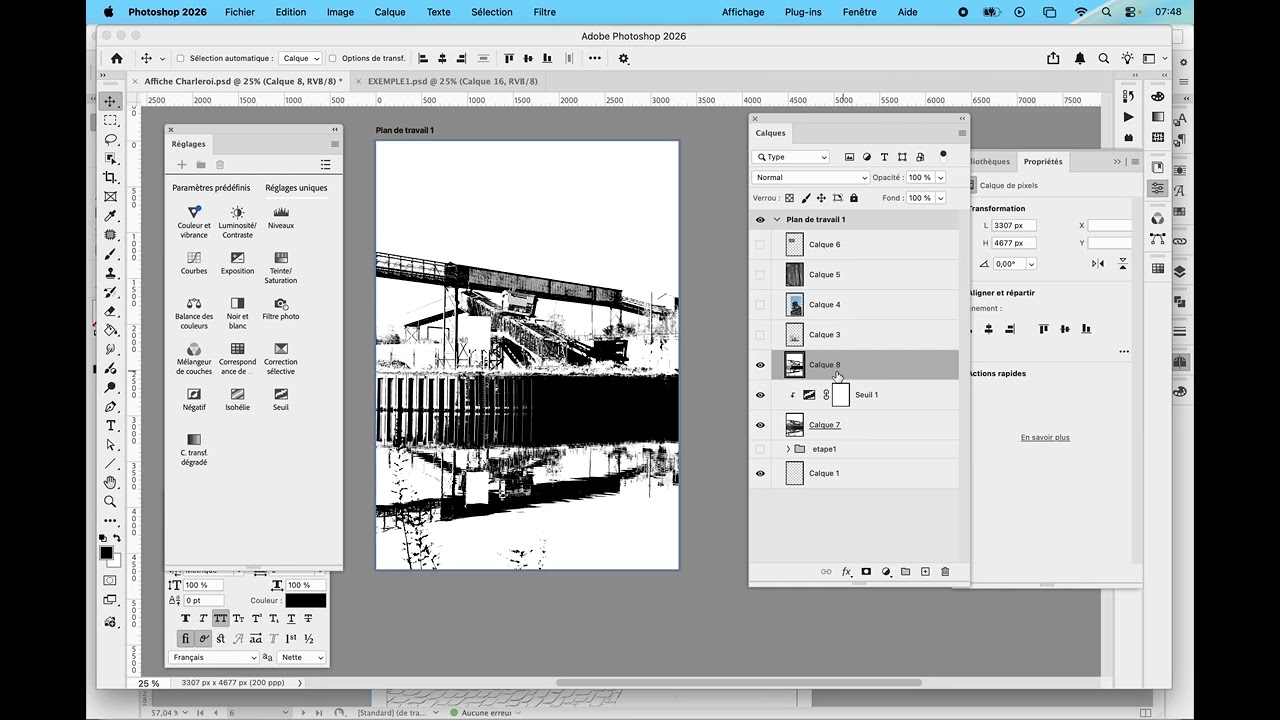Switch to the Propriétés tab

click(1043, 161)
